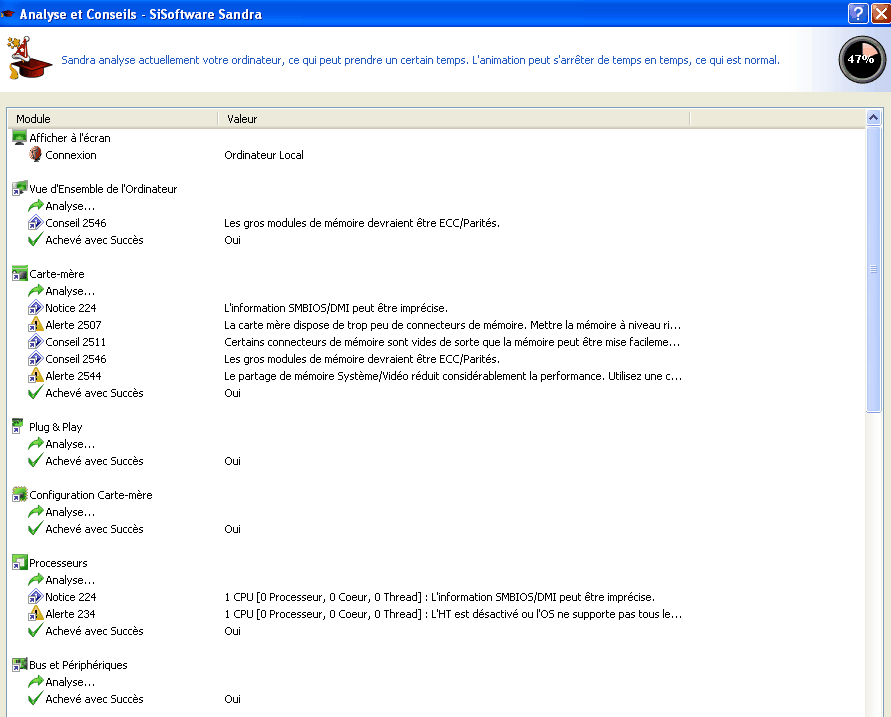The height and width of the screenshot is (717, 891).
Task: Select the Alerte 234 label
Action: tap(70, 614)
